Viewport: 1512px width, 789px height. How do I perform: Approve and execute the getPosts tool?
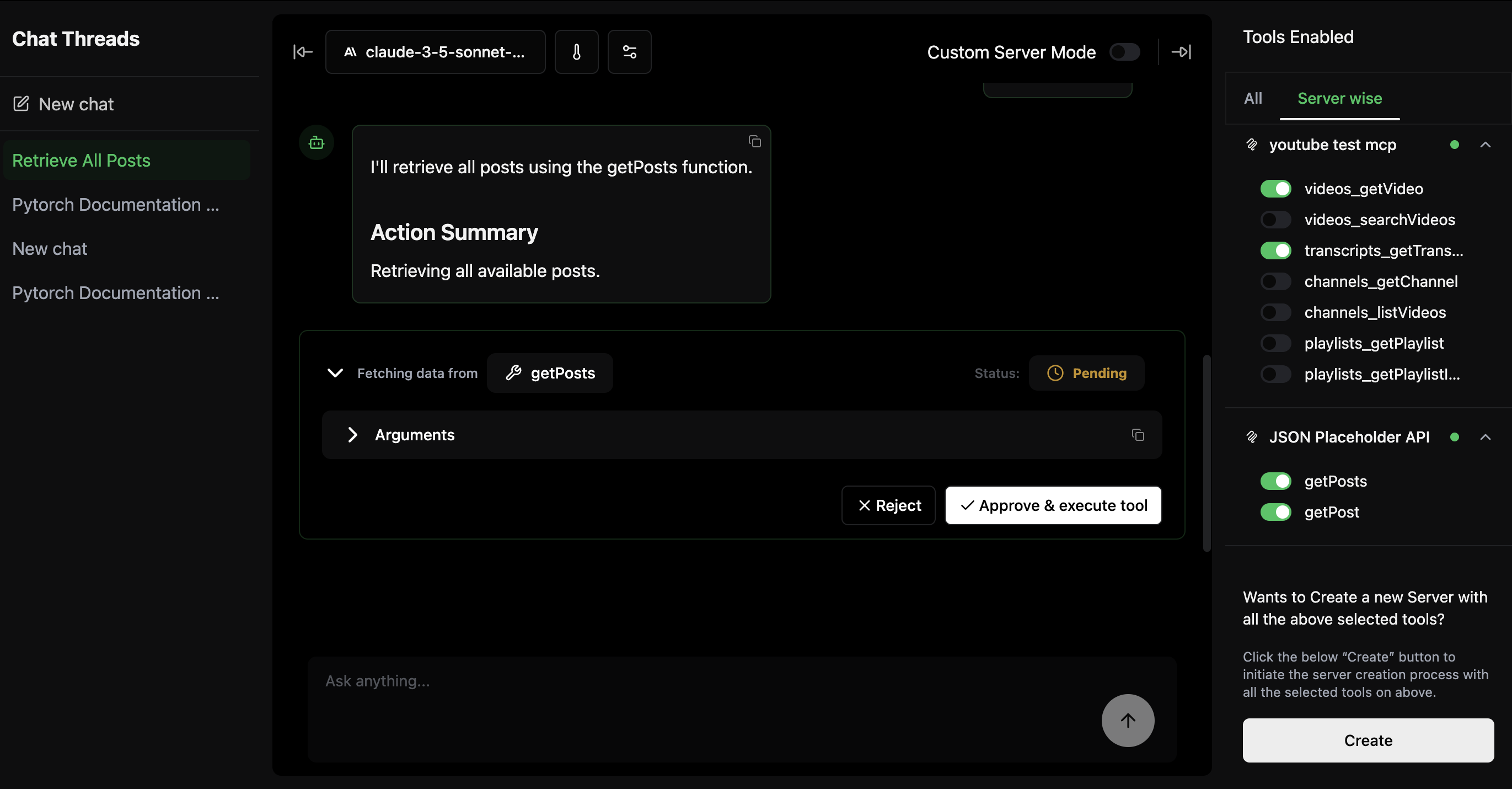(x=1053, y=505)
